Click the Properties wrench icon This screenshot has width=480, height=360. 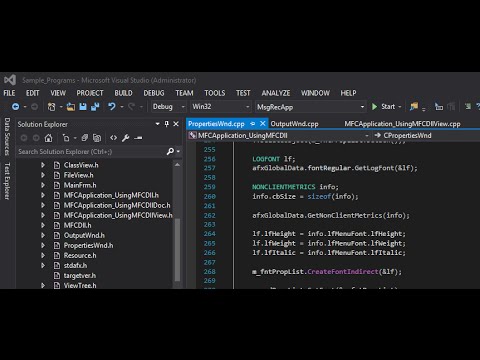pos(126,138)
